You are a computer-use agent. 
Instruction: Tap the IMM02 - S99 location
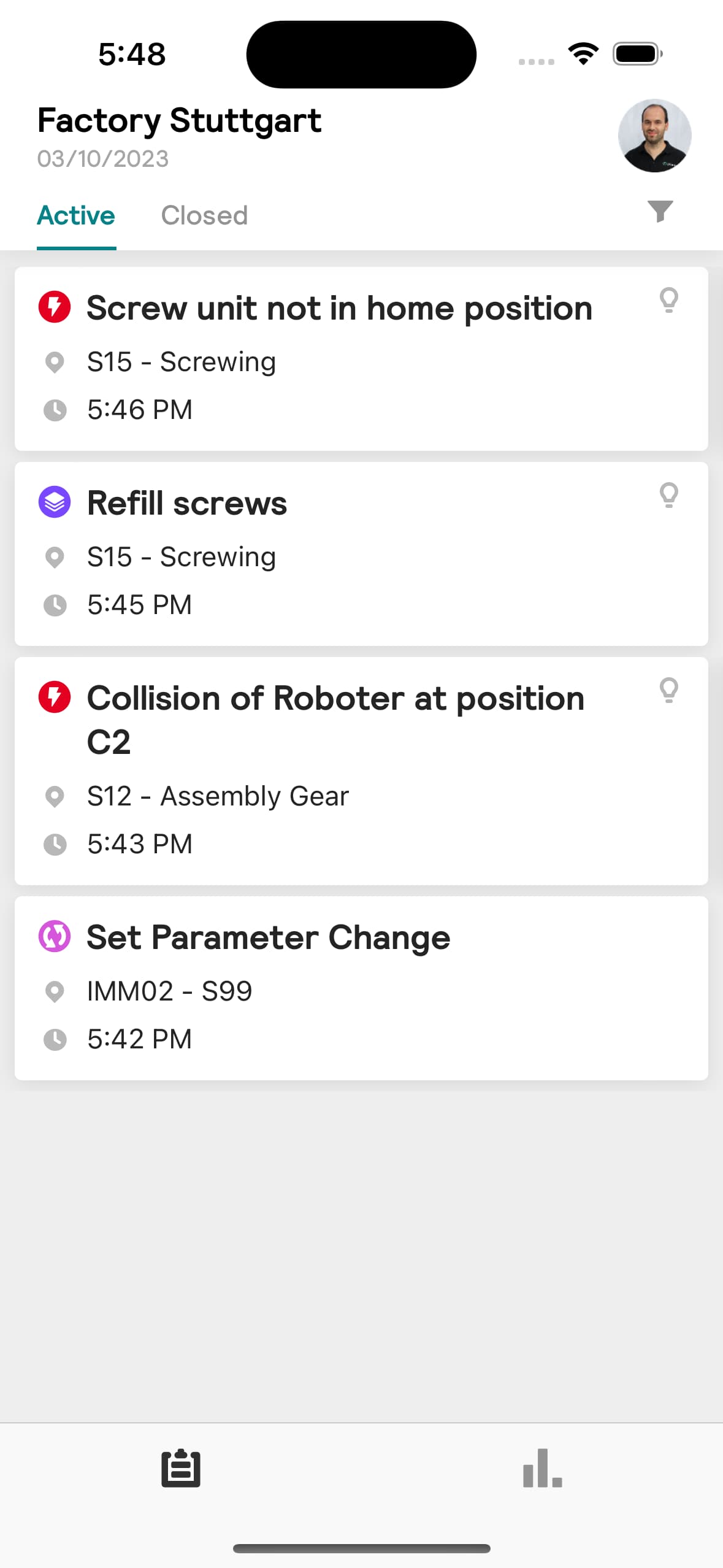[170, 991]
